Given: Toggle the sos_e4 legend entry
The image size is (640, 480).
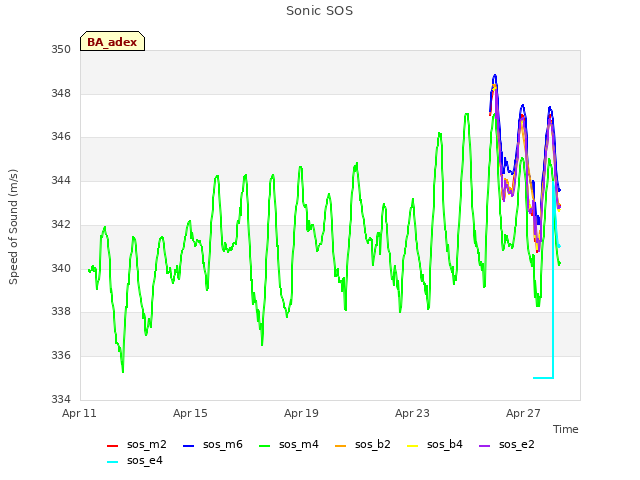Looking at the screenshot, I should point(135,461).
